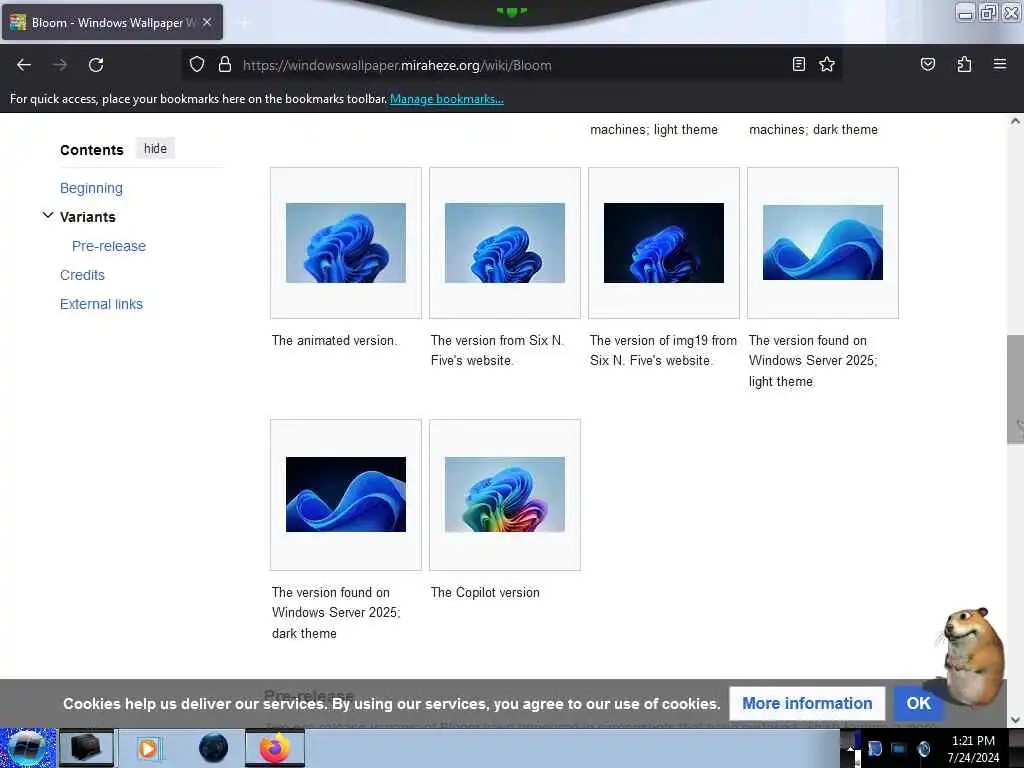Select the Bloom - Windows Wallpaper tab
The image size is (1024, 768).
(112, 22)
